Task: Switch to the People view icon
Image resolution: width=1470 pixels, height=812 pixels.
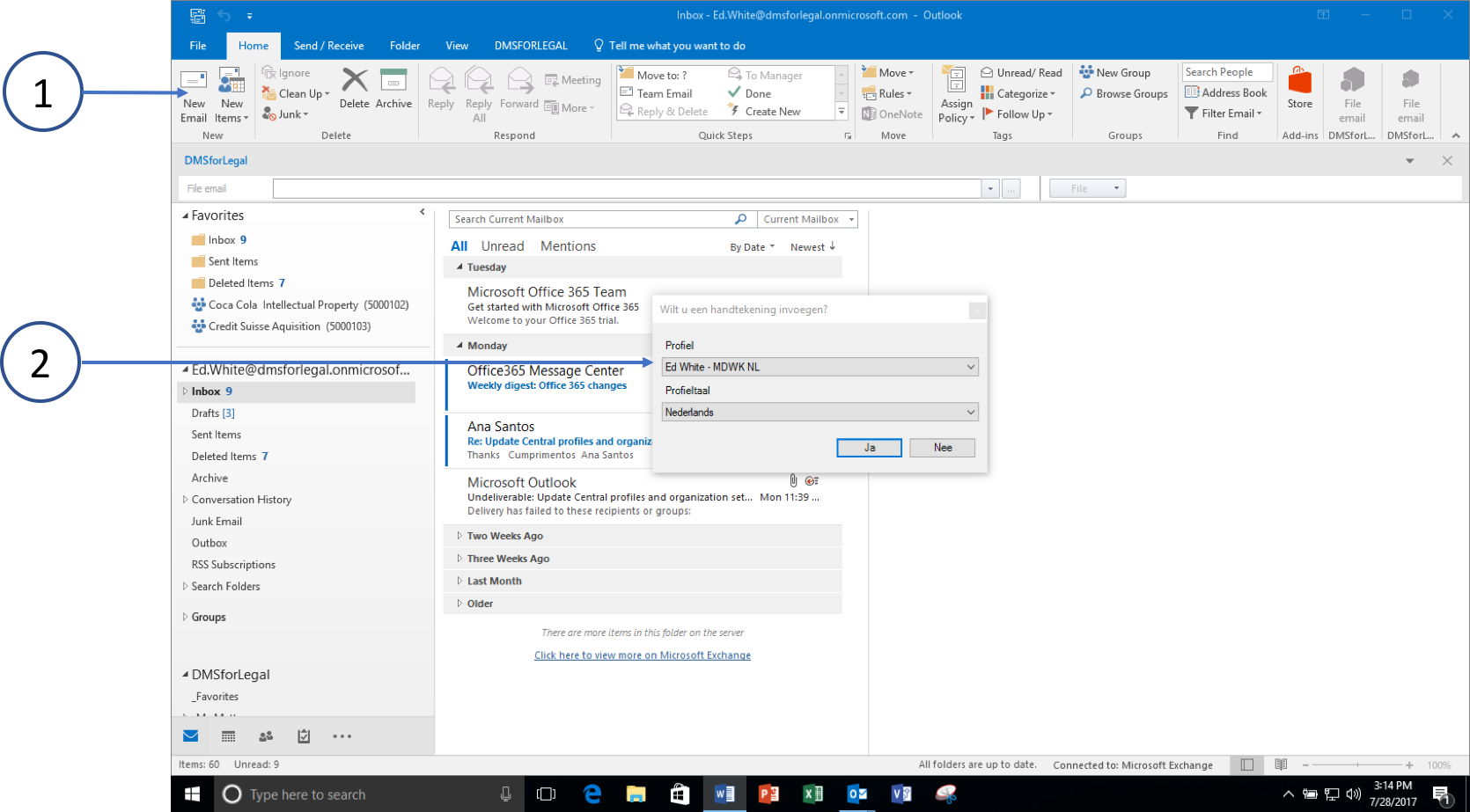Action: (x=266, y=736)
